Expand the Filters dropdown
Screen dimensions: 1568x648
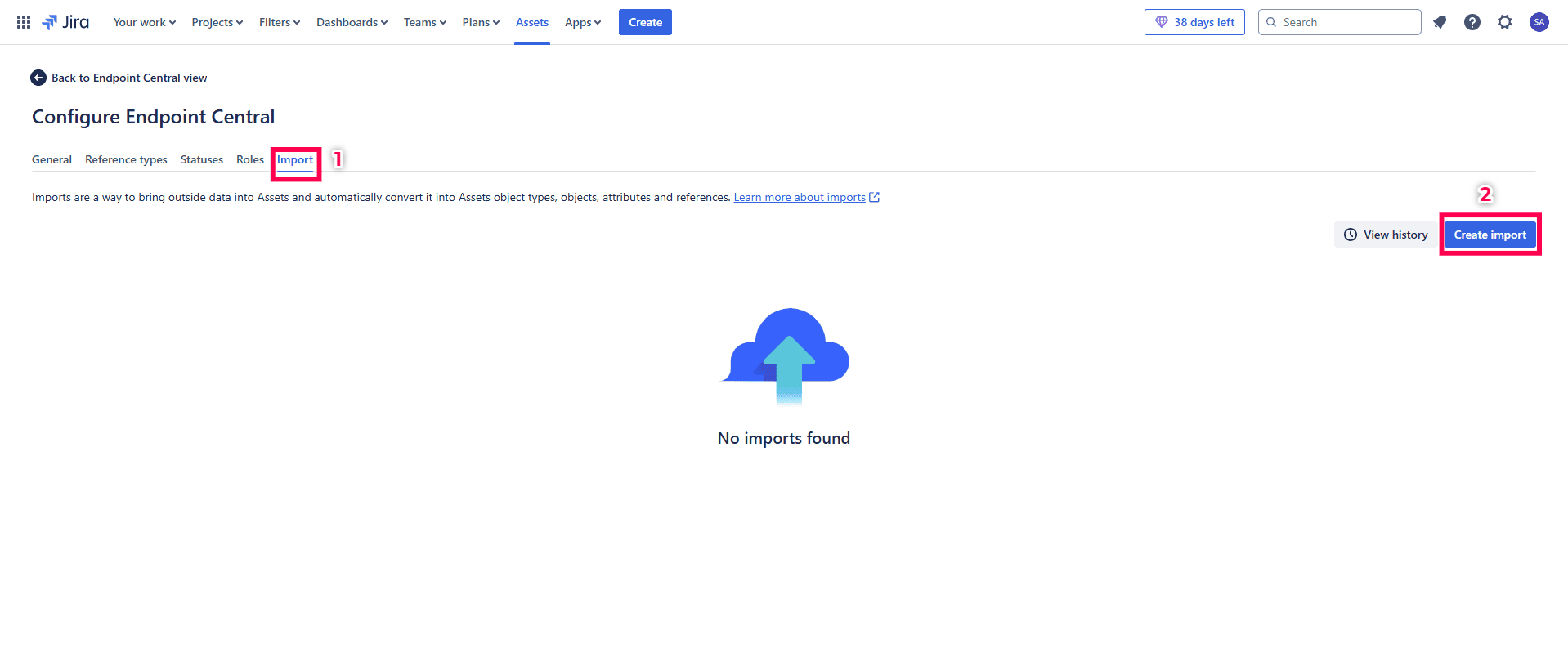[280, 22]
